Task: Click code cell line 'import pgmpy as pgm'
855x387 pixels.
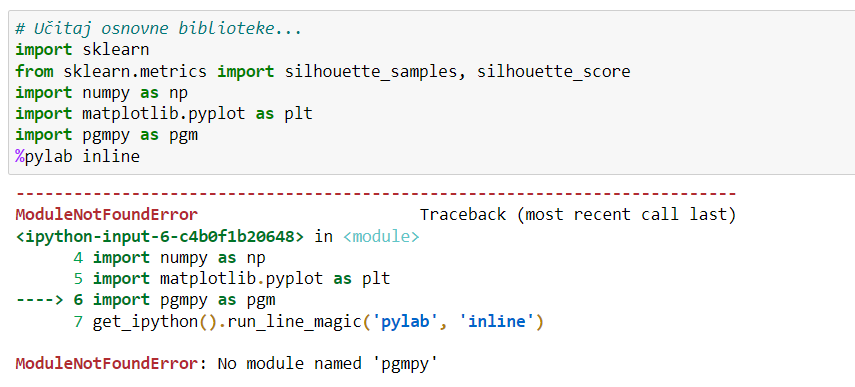Action: point(106,135)
